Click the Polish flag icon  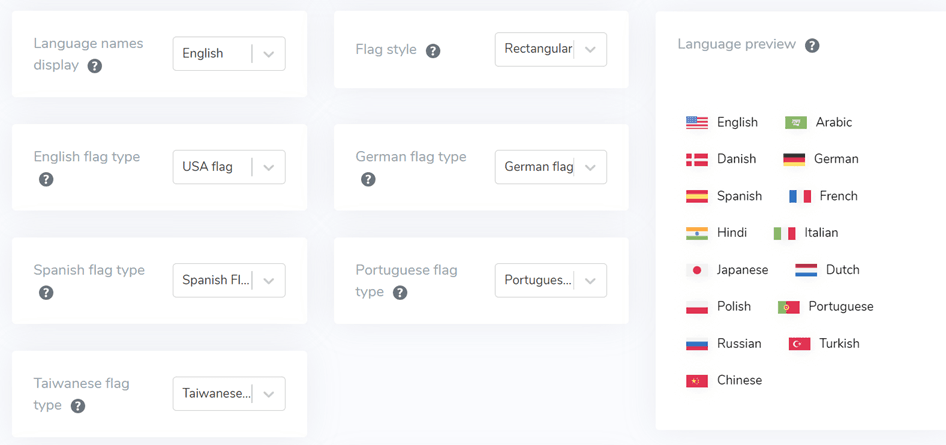[697, 307]
